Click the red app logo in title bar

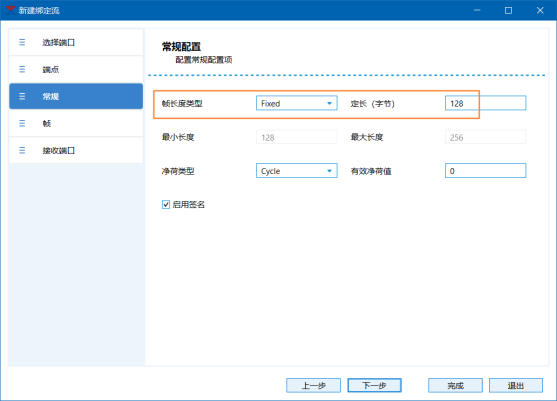click(x=11, y=10)
